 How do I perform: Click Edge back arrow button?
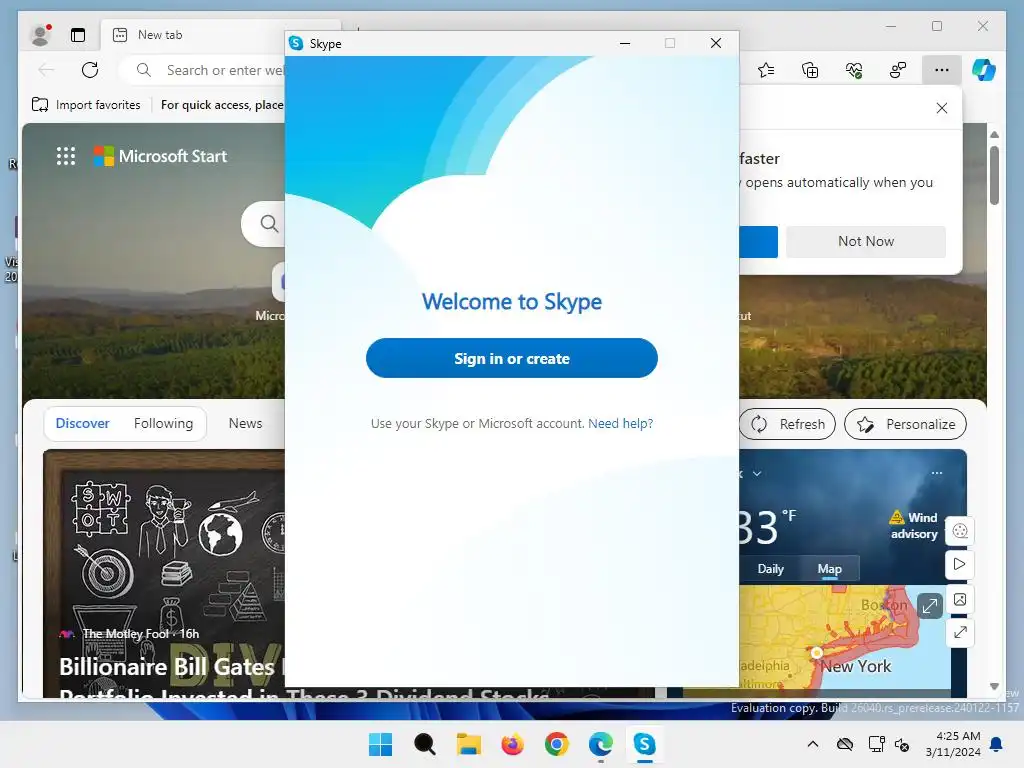click(46, 70)
